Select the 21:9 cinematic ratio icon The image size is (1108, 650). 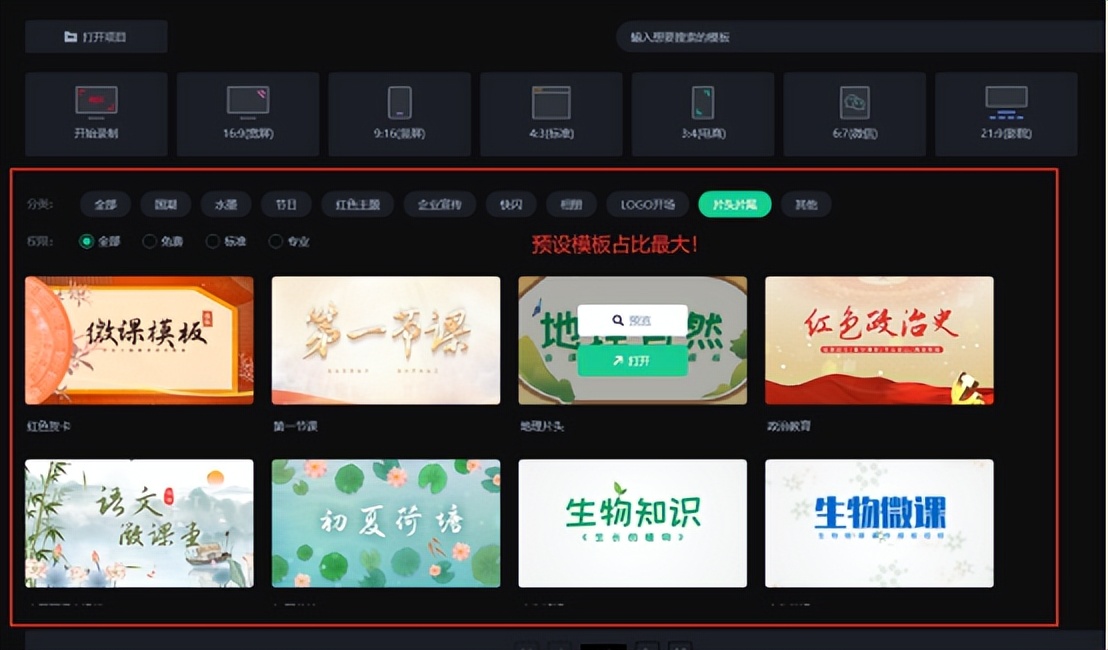point(1006,113)
